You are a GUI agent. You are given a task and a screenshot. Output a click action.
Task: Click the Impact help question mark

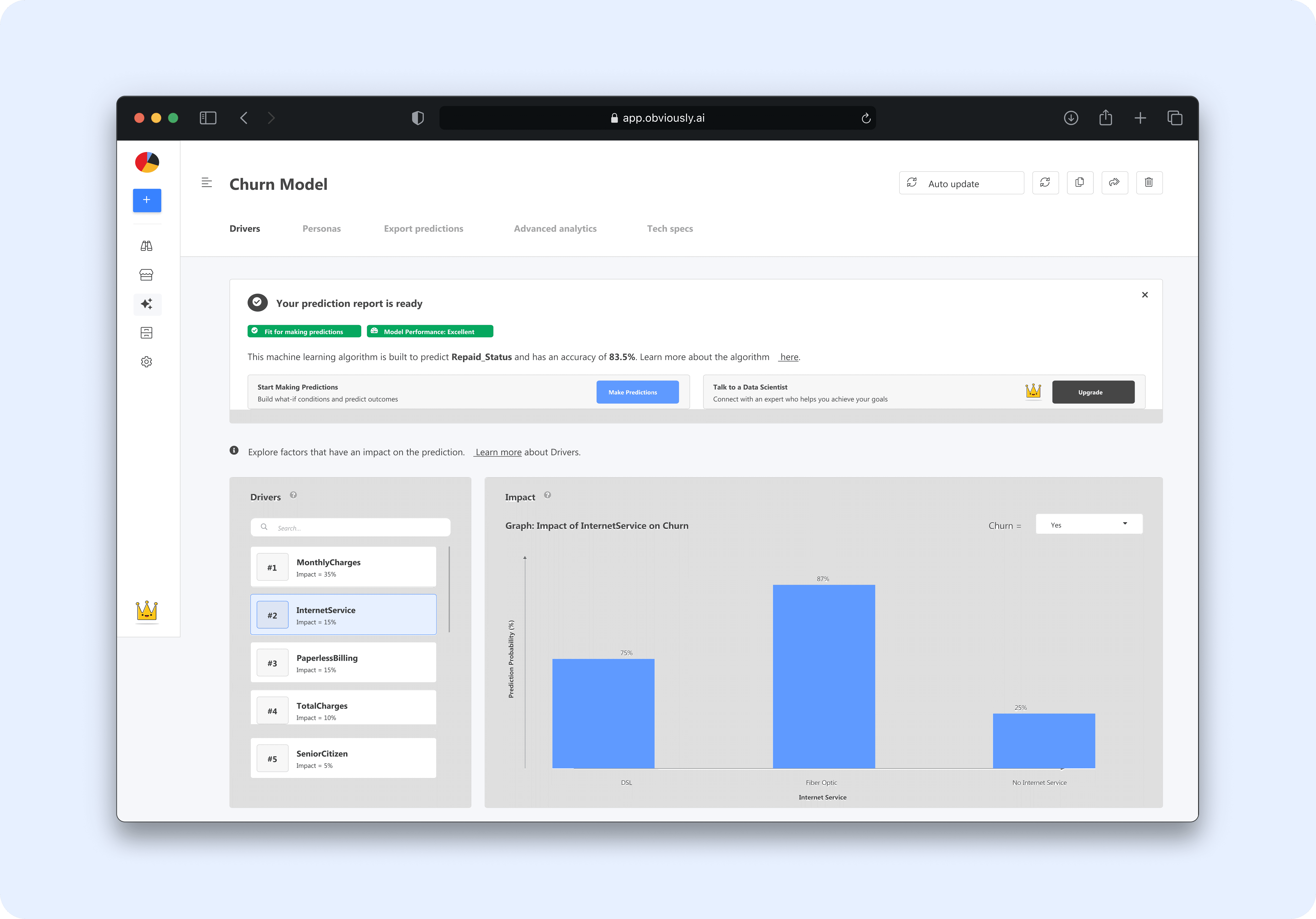[547, 495]
